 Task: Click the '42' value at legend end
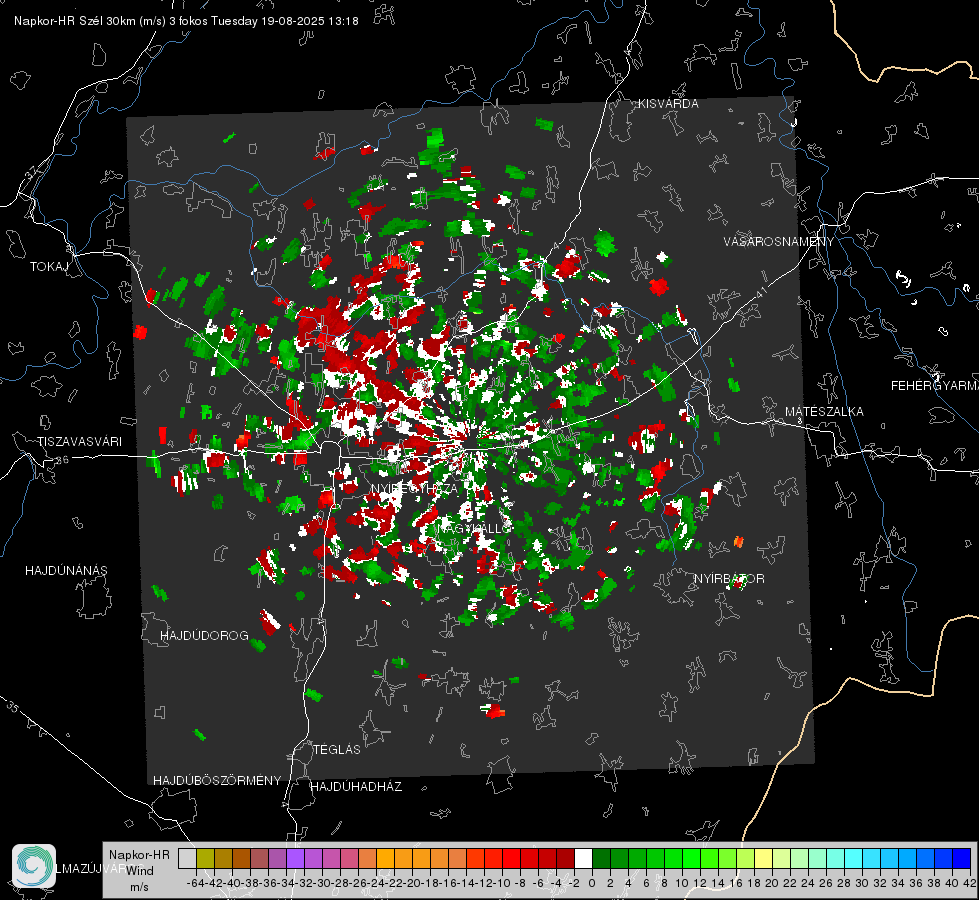click(970, 883)
